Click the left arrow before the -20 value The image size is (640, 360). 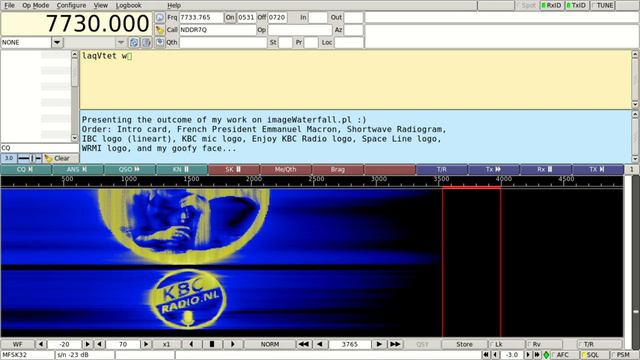click(40, 344)
